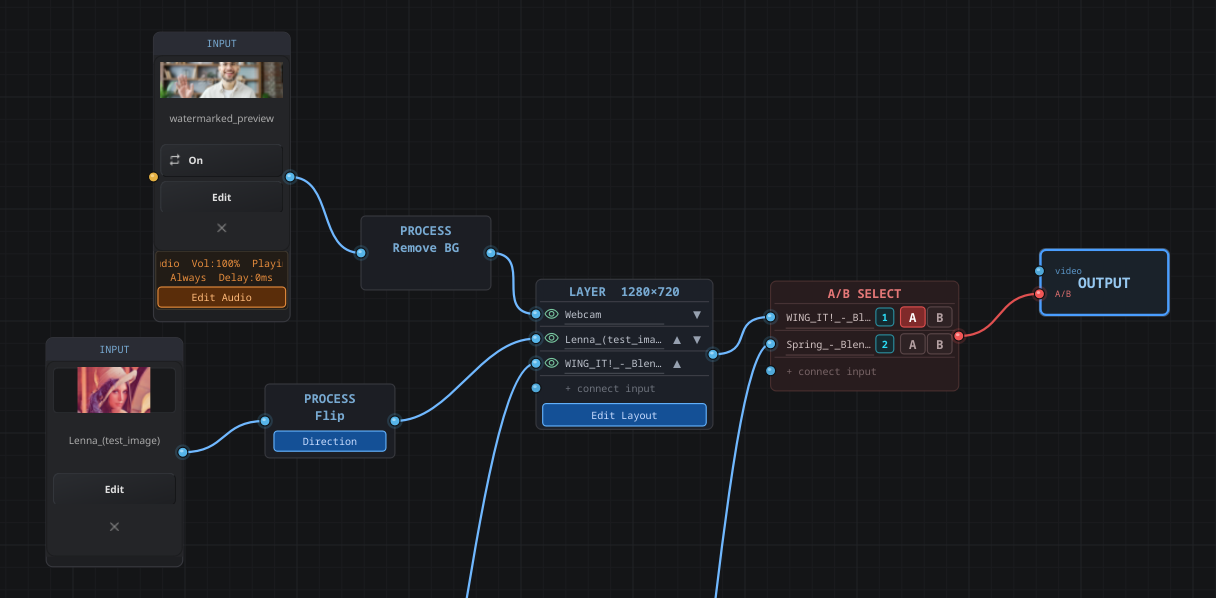The image size is (1216, 598).
Task: Click the watermarked_preview file name
Action: 222,118
